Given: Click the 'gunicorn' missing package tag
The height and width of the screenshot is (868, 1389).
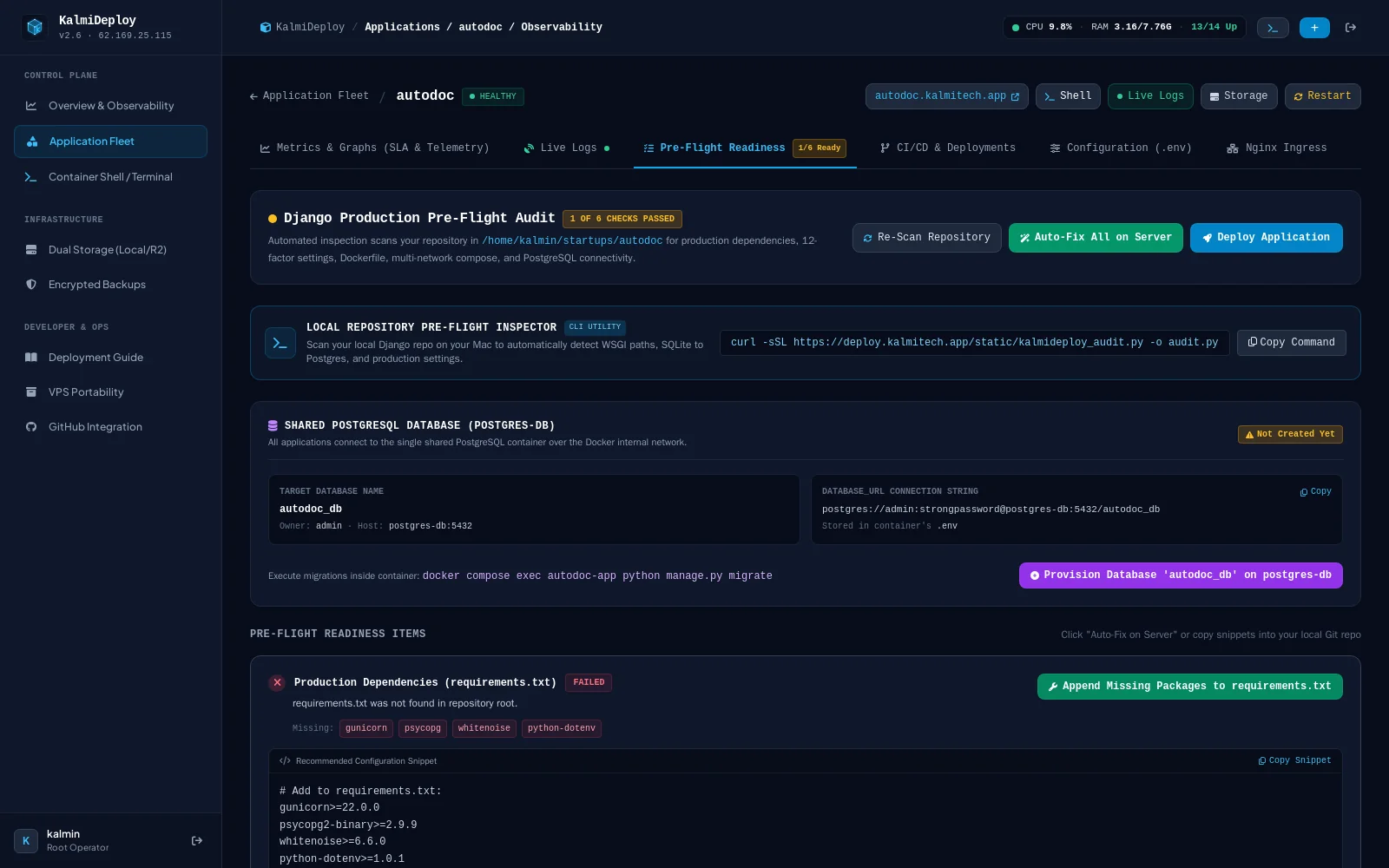Looking at the screenshot, I should (x=366, y=729).
